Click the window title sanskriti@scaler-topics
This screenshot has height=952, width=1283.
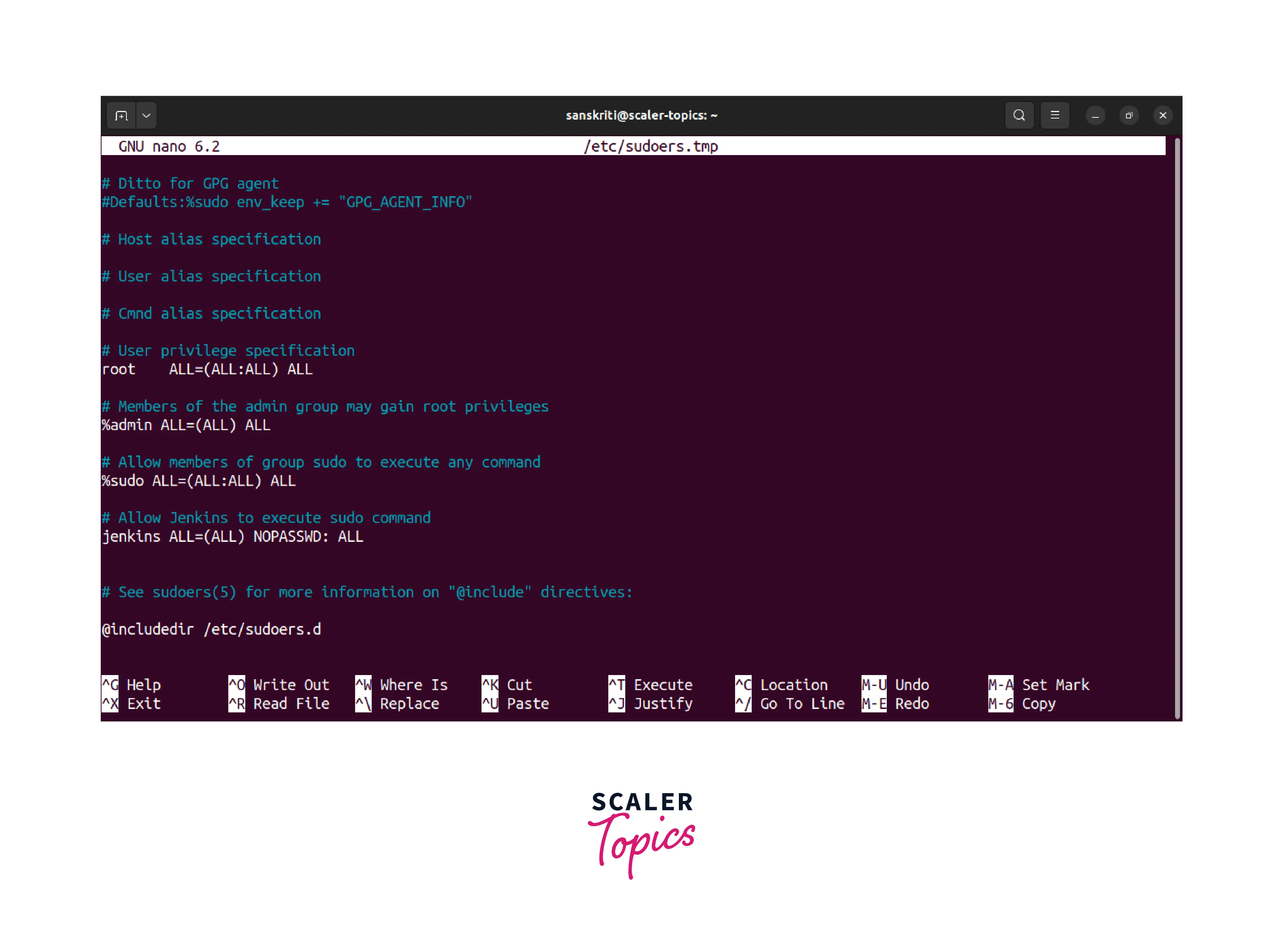click(x=641, y=115)
